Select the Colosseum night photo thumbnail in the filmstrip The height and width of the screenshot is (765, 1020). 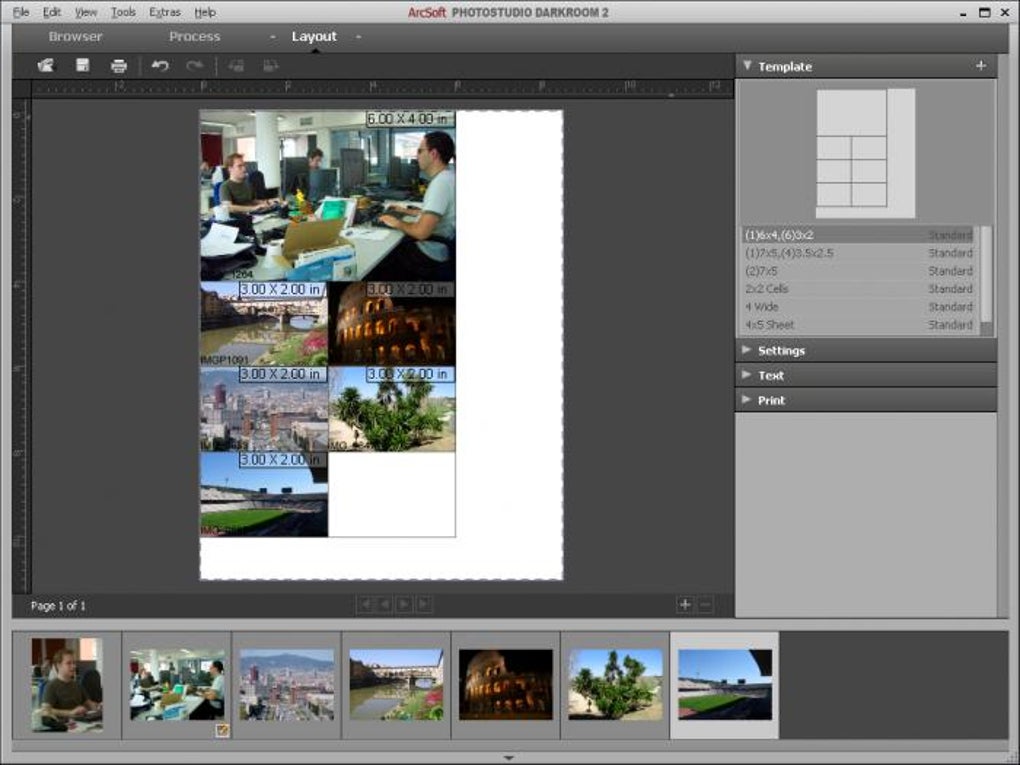point(505,684)
